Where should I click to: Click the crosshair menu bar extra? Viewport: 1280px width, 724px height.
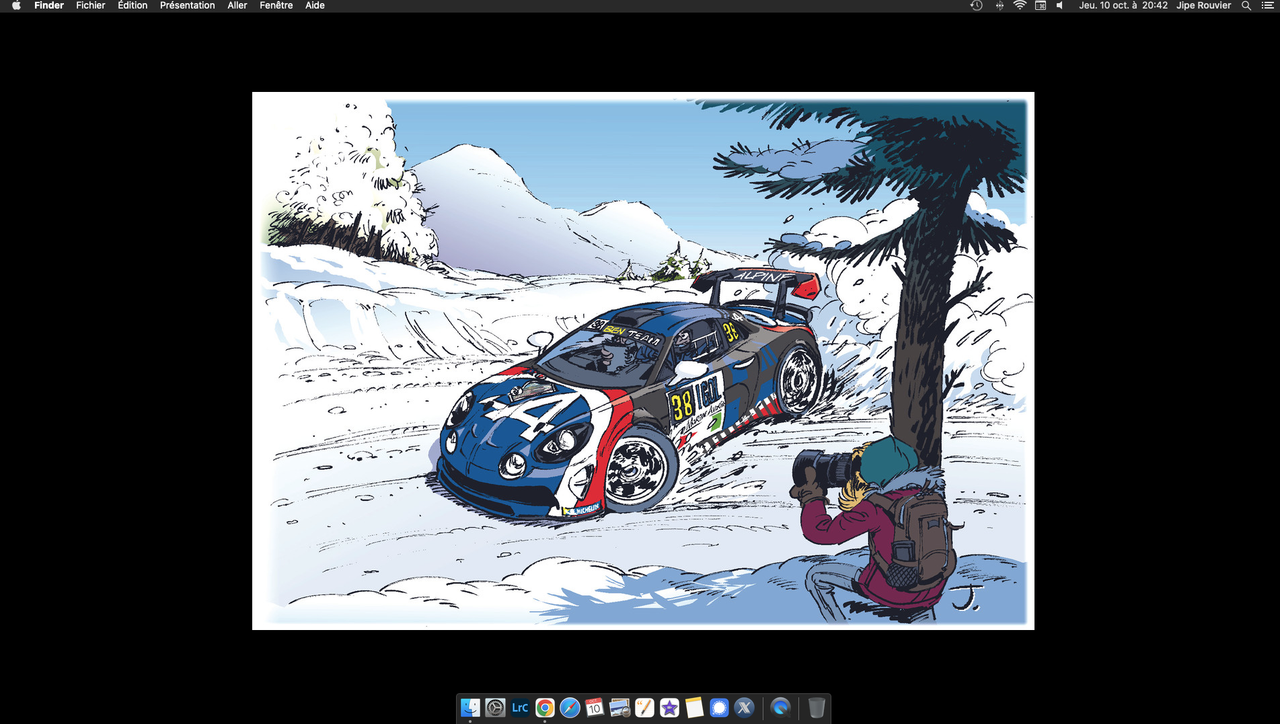(999, 6)
